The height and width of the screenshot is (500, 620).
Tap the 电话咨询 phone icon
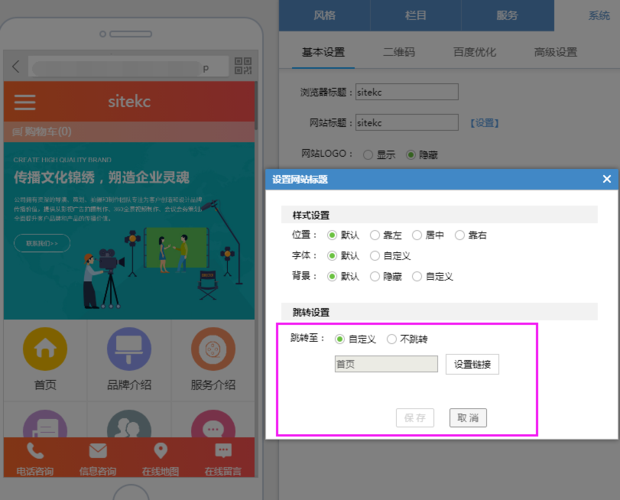(x=35, y=451)
